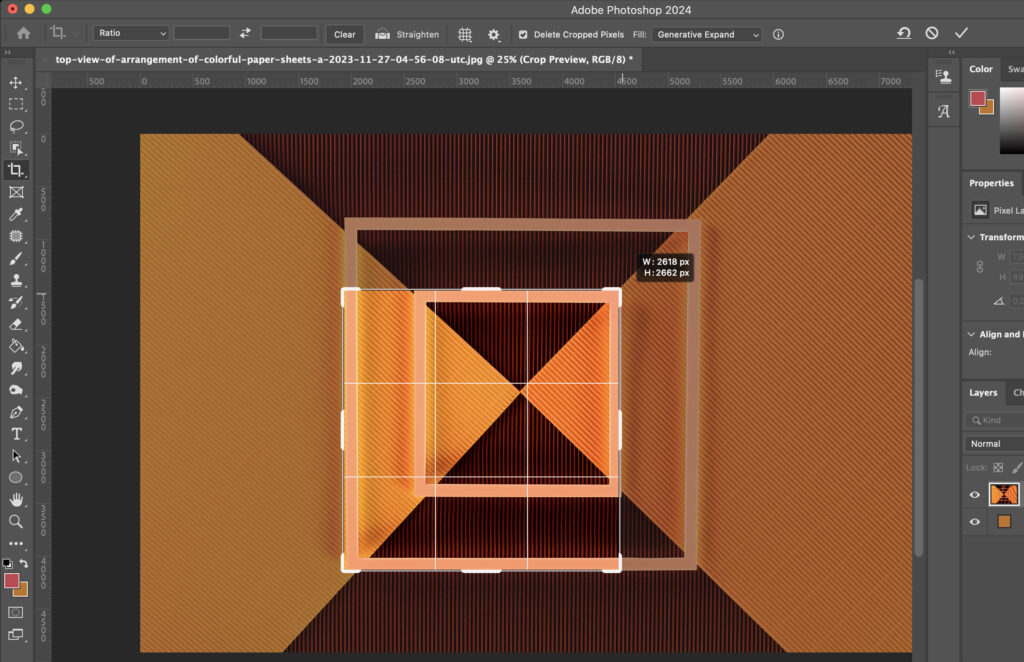
Task: Select the Type tool
Action: [15, 434]
